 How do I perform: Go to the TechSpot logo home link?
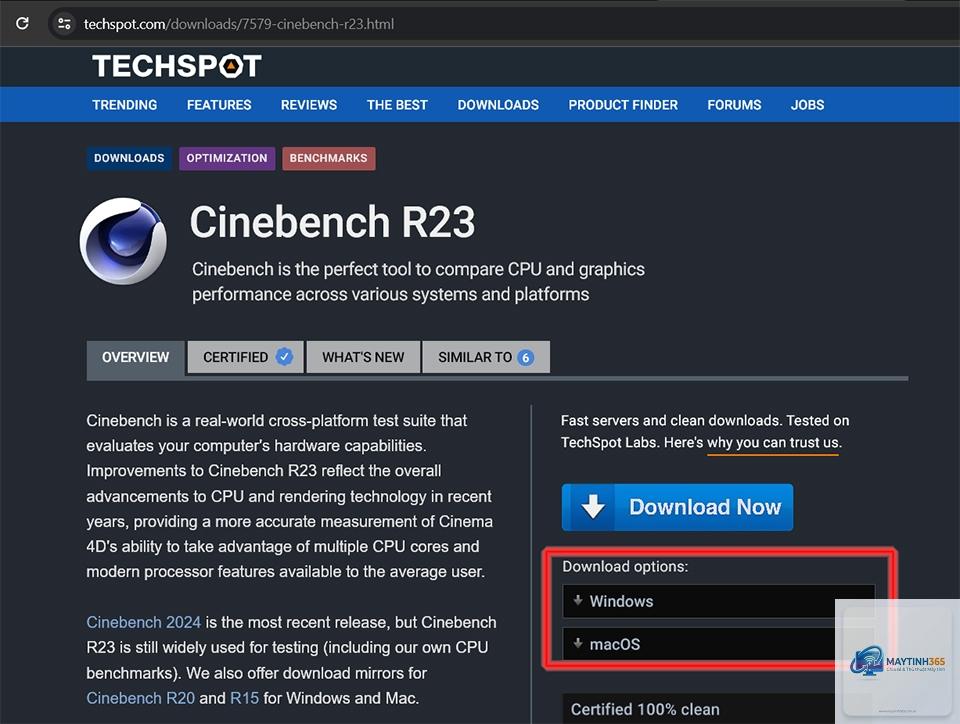point(177,65)
